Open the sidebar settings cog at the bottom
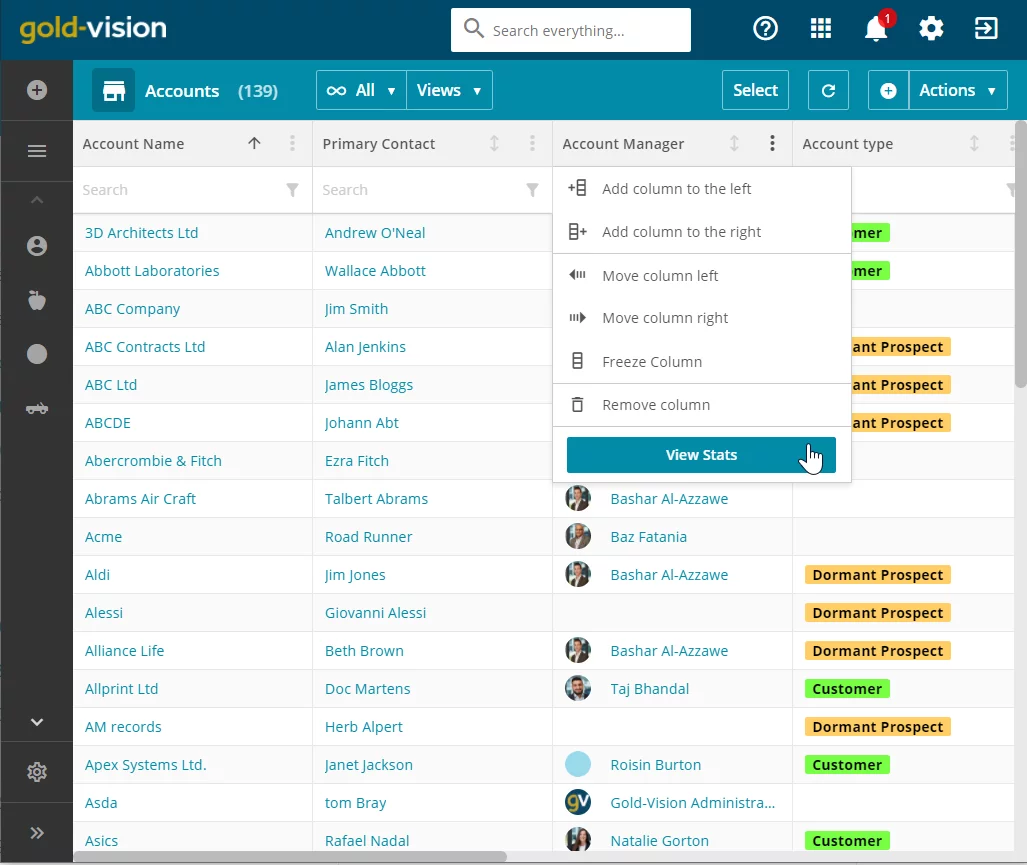This screenshot has width=1027, height=865. 37,772
